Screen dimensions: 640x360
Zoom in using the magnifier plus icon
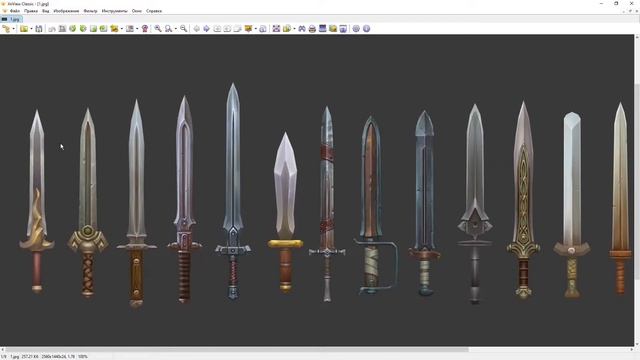158,29
